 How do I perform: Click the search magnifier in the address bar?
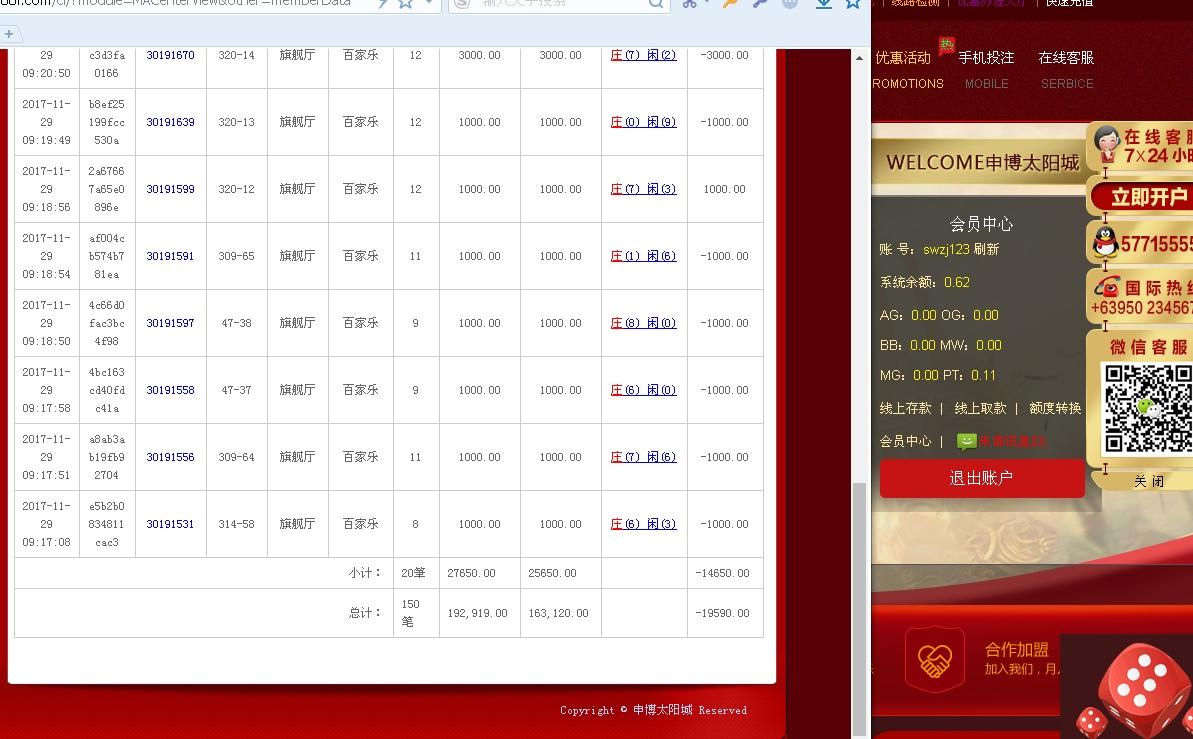[x=655, y=4]
